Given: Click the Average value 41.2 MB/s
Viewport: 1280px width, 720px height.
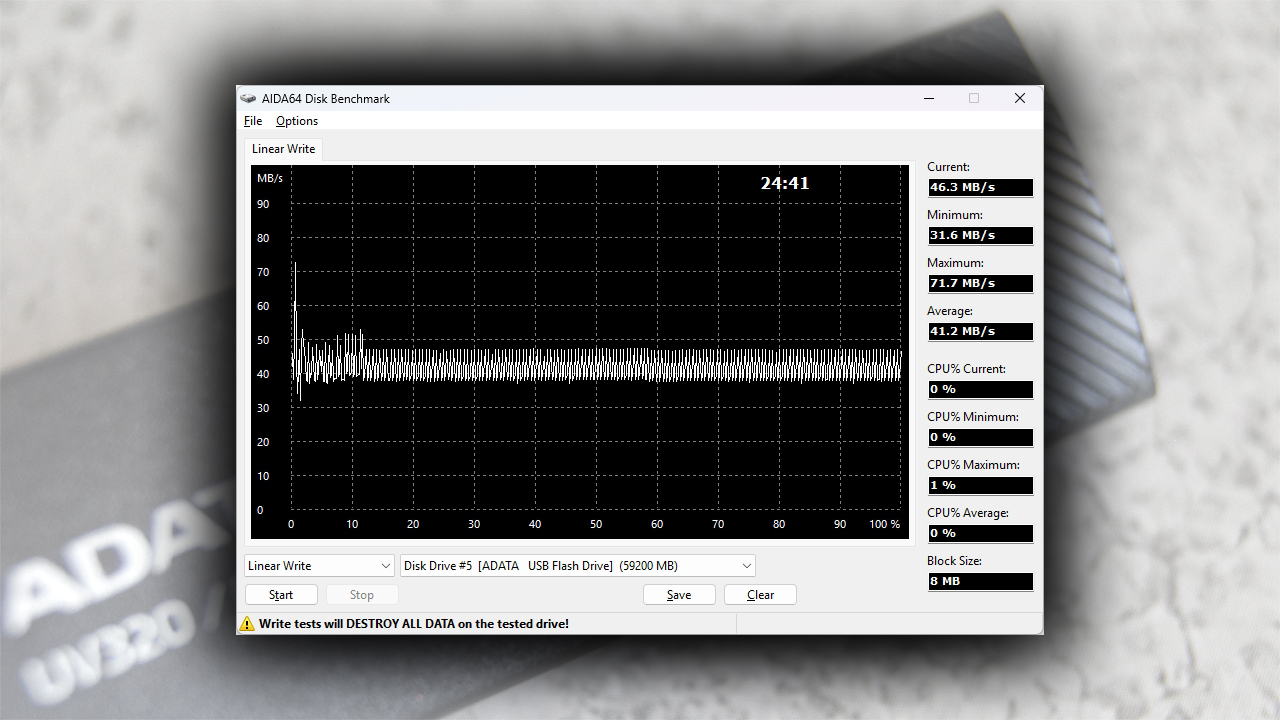Looking at the screenshot, I should coord(979,331).
